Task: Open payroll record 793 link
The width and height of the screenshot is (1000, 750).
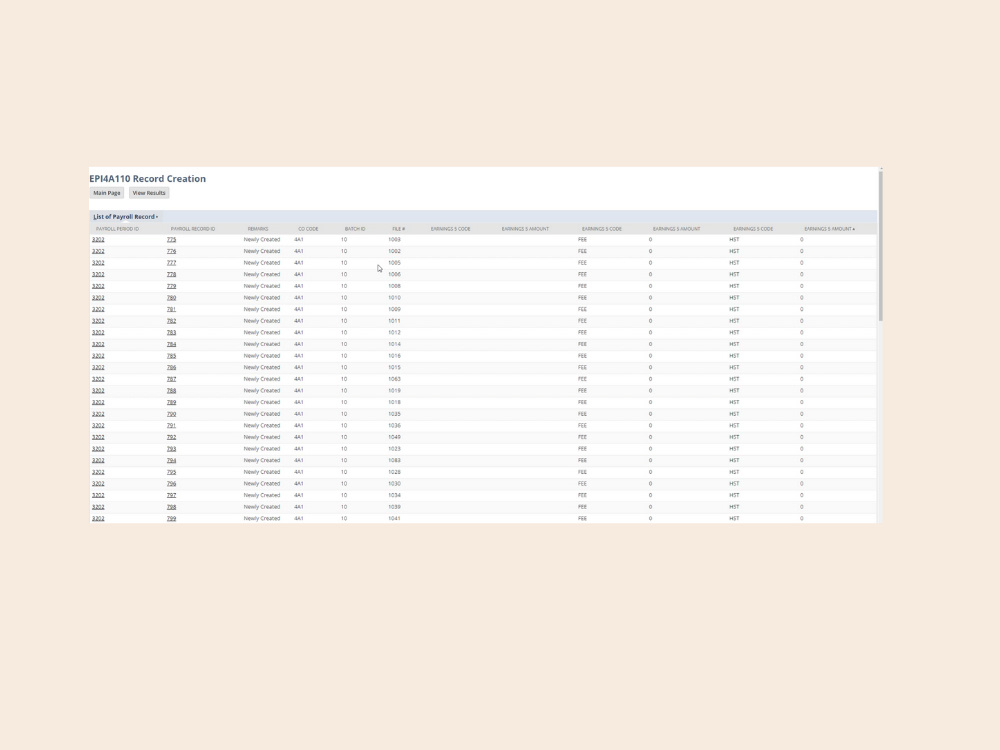Action: click(x=172, y=449)
